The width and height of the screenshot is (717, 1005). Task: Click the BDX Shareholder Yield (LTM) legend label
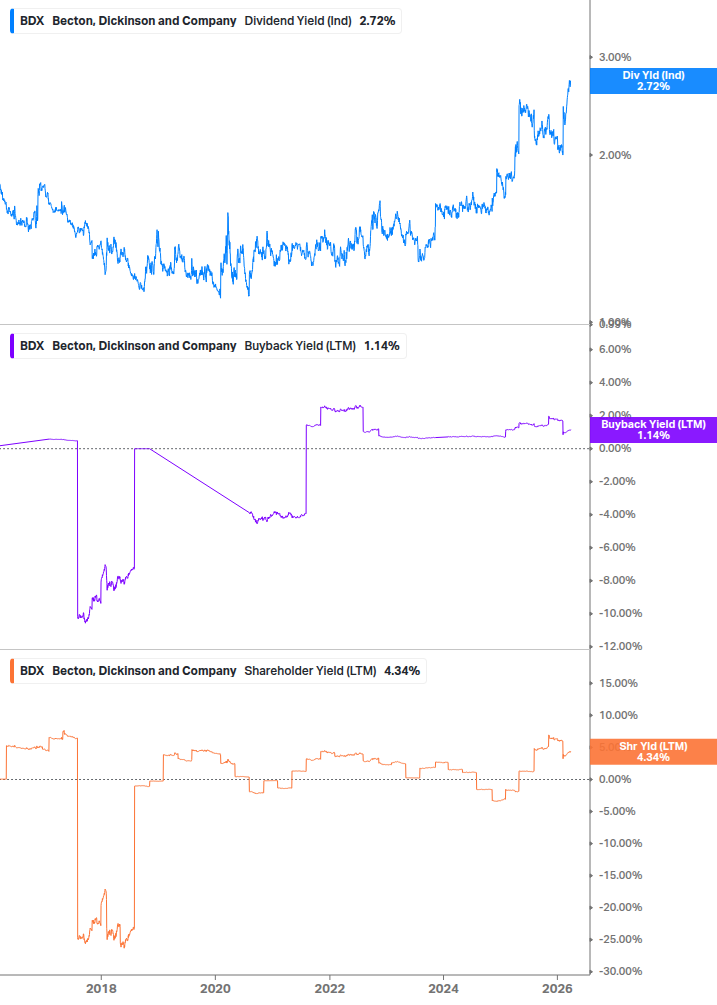[x=218, y=670]
